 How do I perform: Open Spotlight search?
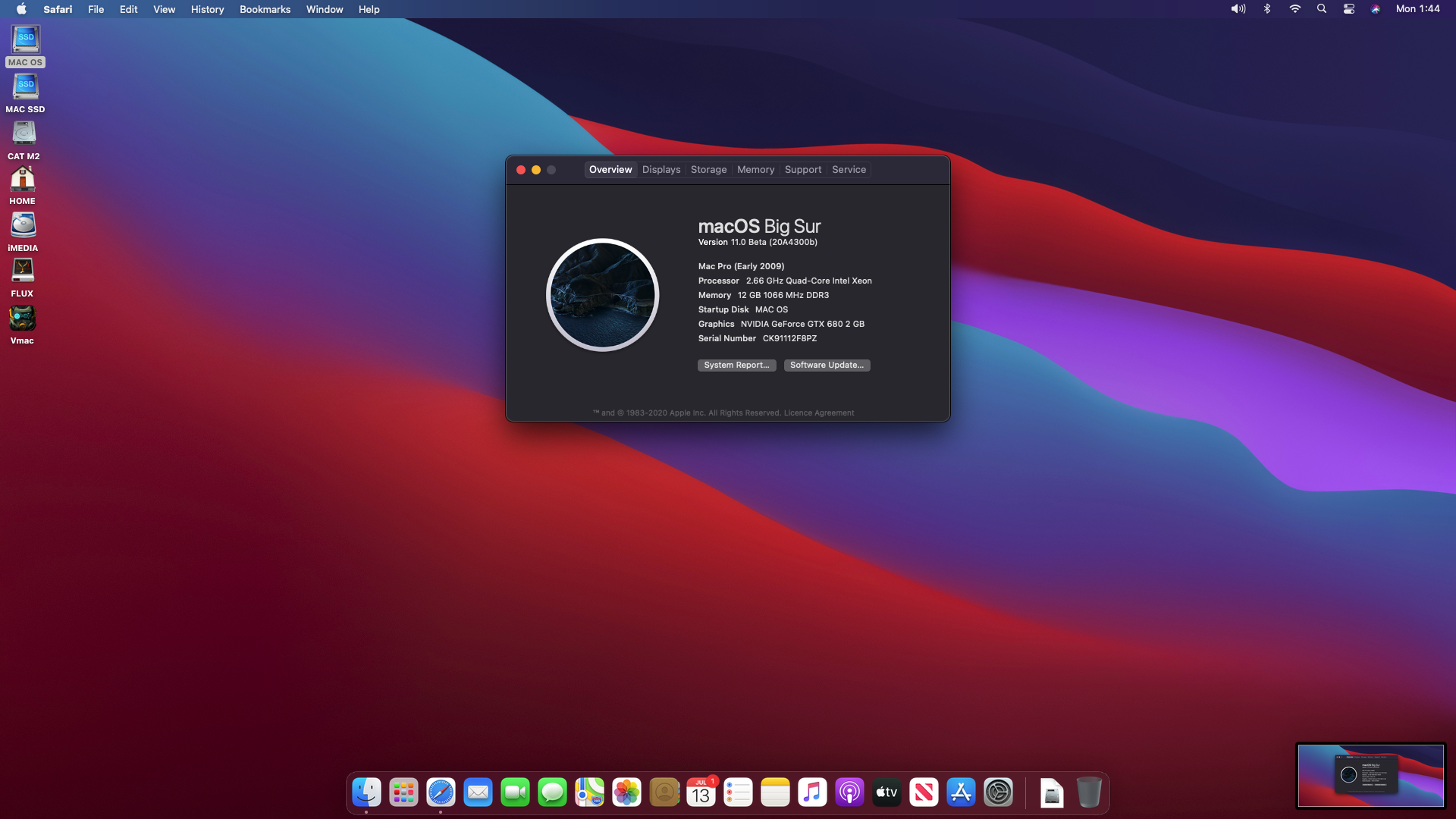[x=1322, y=9]
